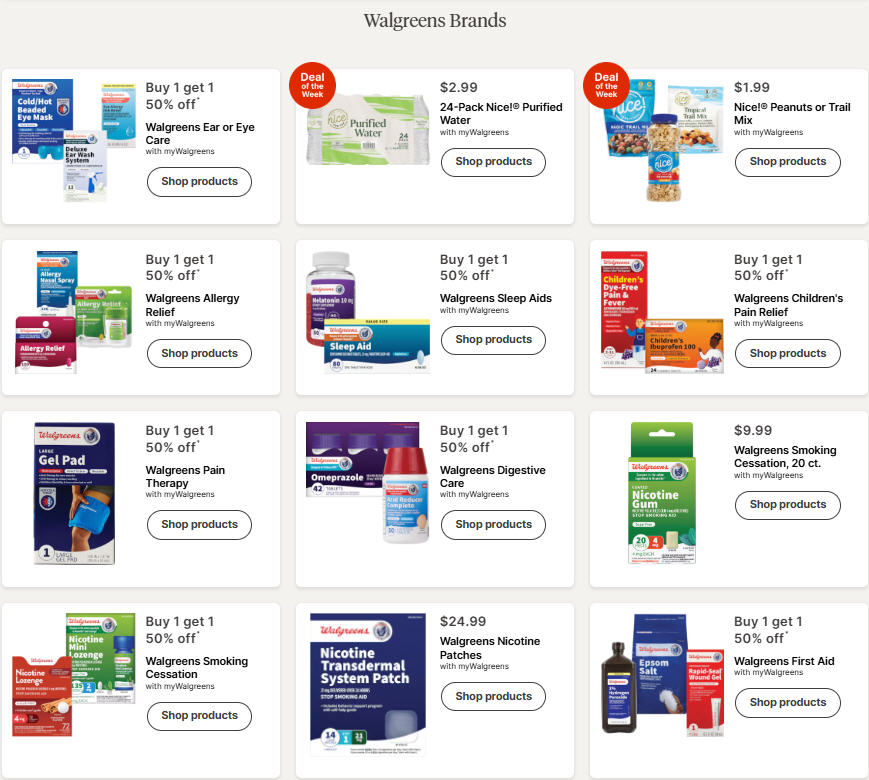This screenshot has width=869, height=780.
Task: Click Deal of the Week badge on Purified Water
Action: 312,85
